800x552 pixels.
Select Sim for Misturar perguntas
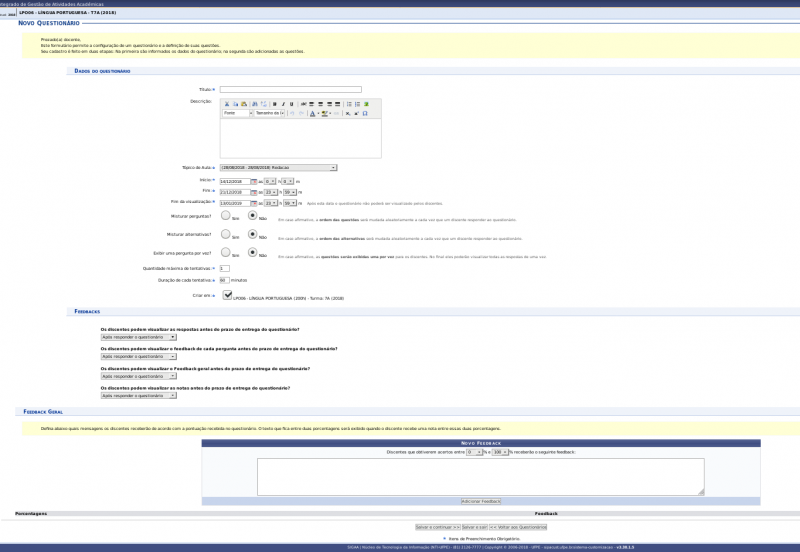coord(225,215)
